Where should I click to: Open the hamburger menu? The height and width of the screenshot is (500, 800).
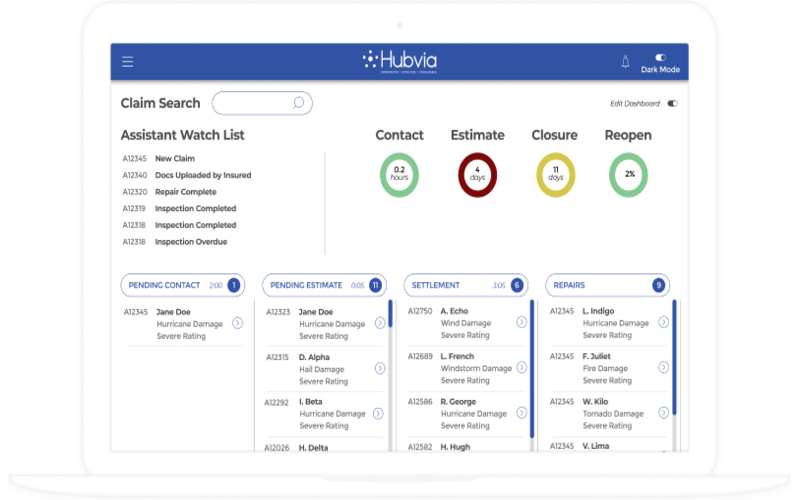point(128,62)
